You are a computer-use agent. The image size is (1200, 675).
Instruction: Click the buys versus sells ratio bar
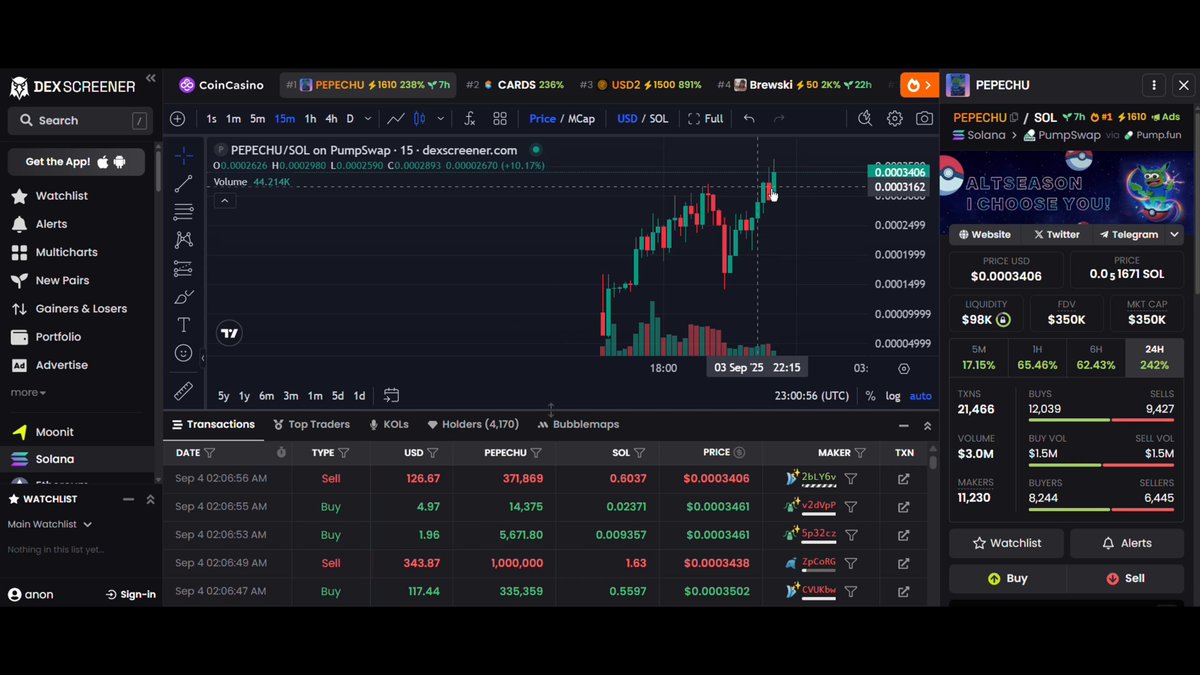click(x=1101, y=418)
